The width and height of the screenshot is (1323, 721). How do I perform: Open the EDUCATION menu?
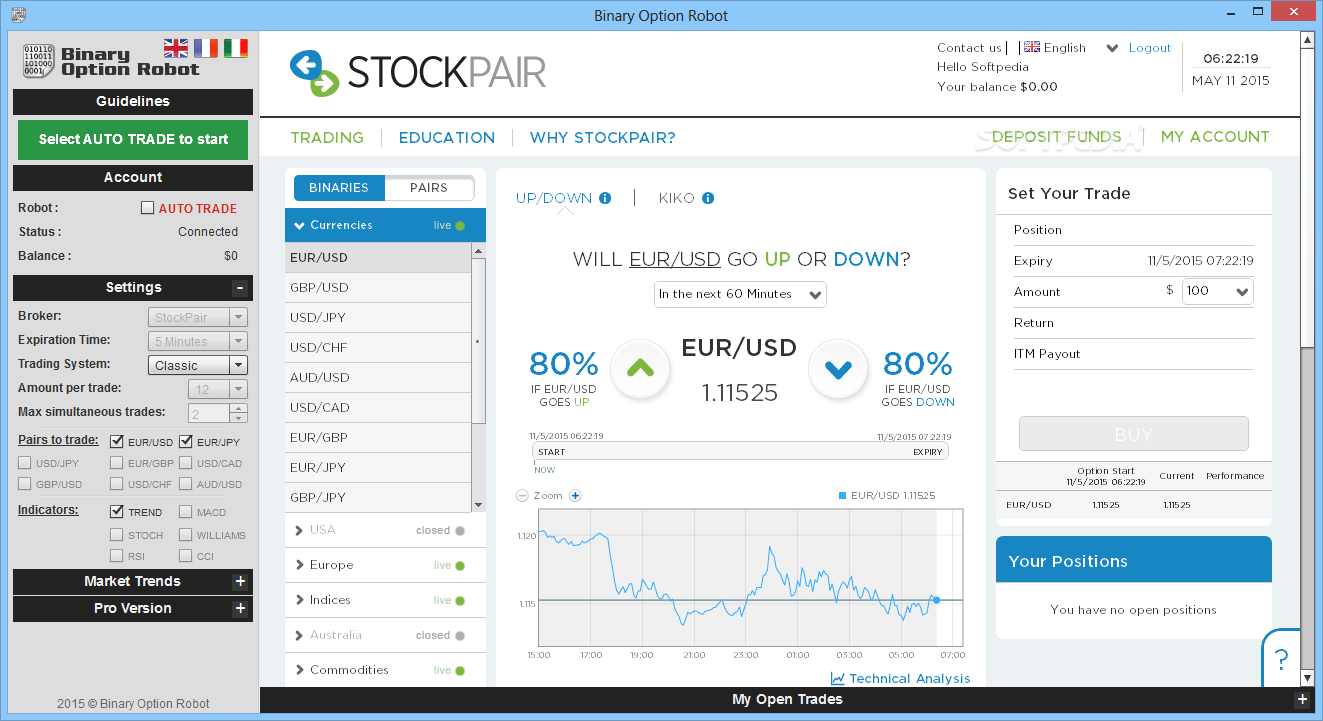click(447, 138)
